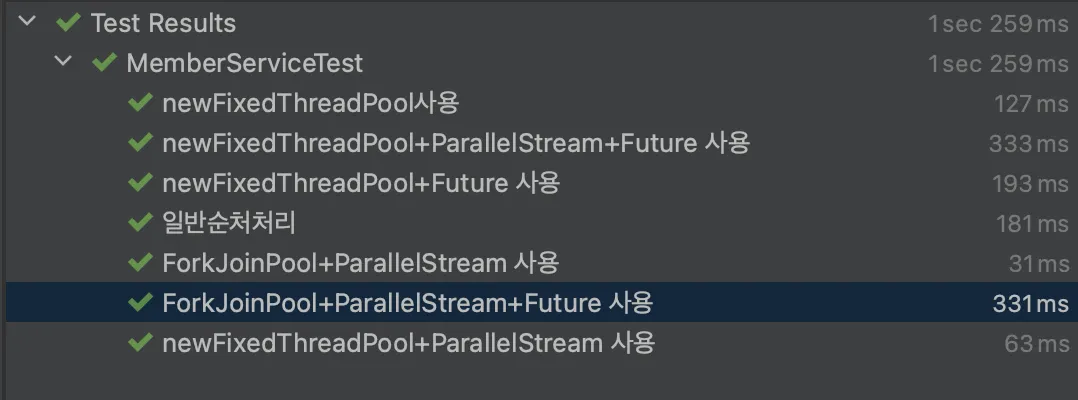Select newFixedThreadPool+ParallelStream+Future 사용 test
Image resolution: width=1078 pixels, height=400 pixels.
[x=455, y=143]
